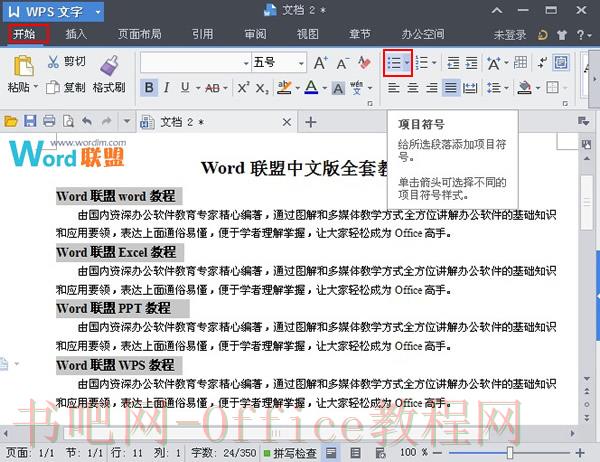Screen dimensions: 600x462
Task: Apply character shading
Action: coord(338,88)
